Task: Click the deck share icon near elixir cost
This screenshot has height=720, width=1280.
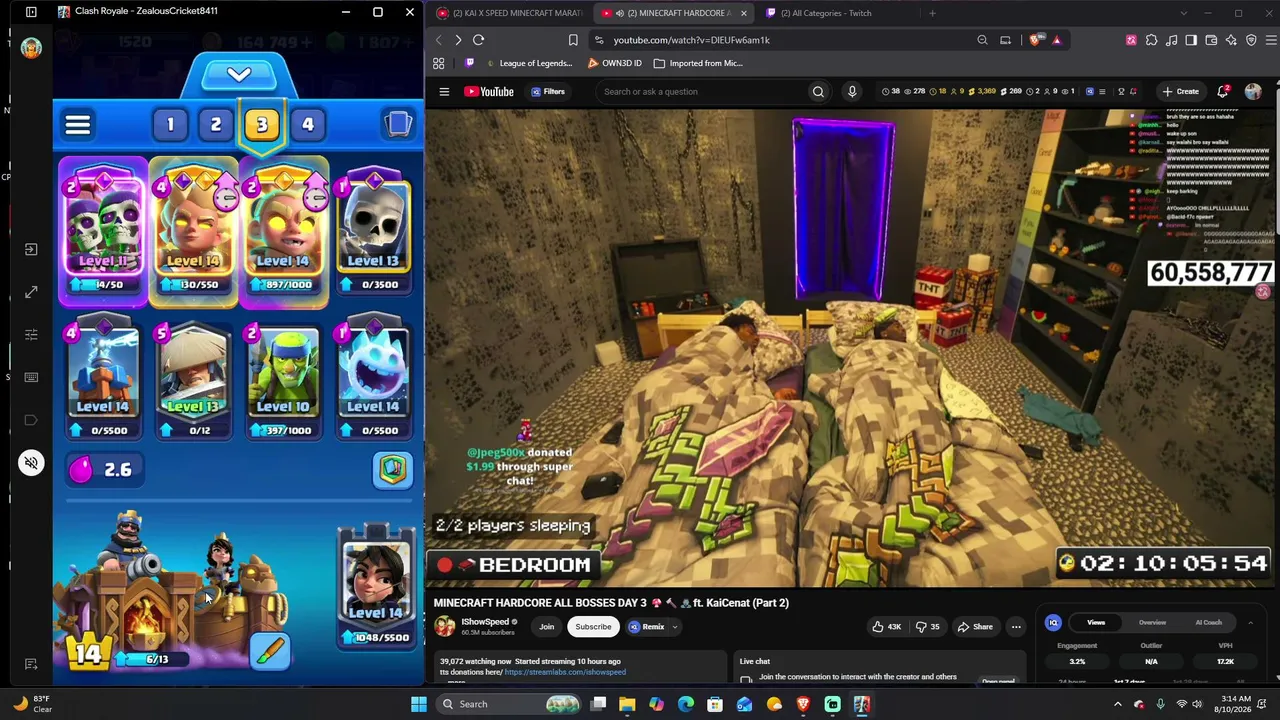Action: (392, 470)
